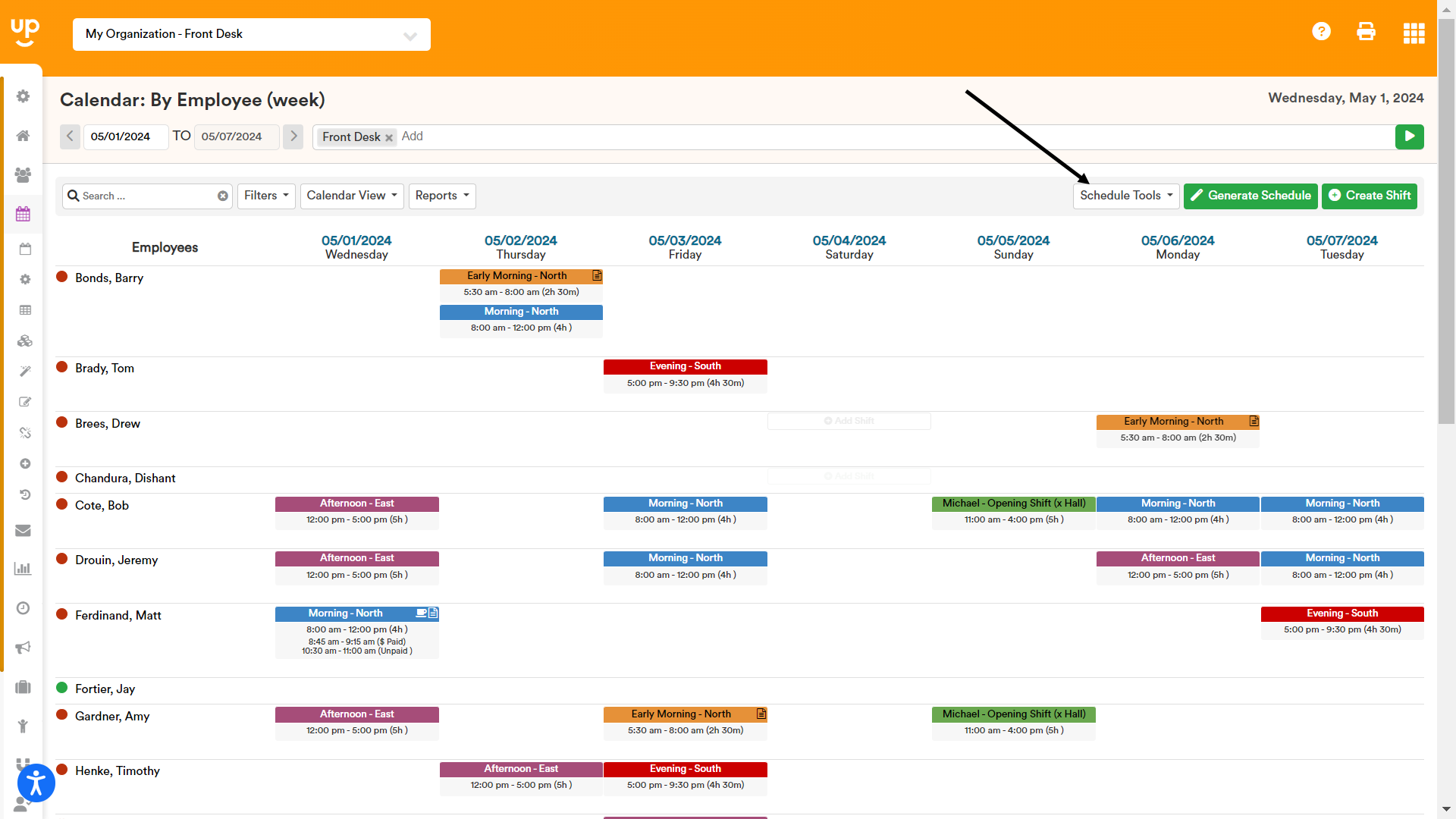Click the next week arrow button
The height and width of the screenshot is (819, 1456).
tap(293, 136)
